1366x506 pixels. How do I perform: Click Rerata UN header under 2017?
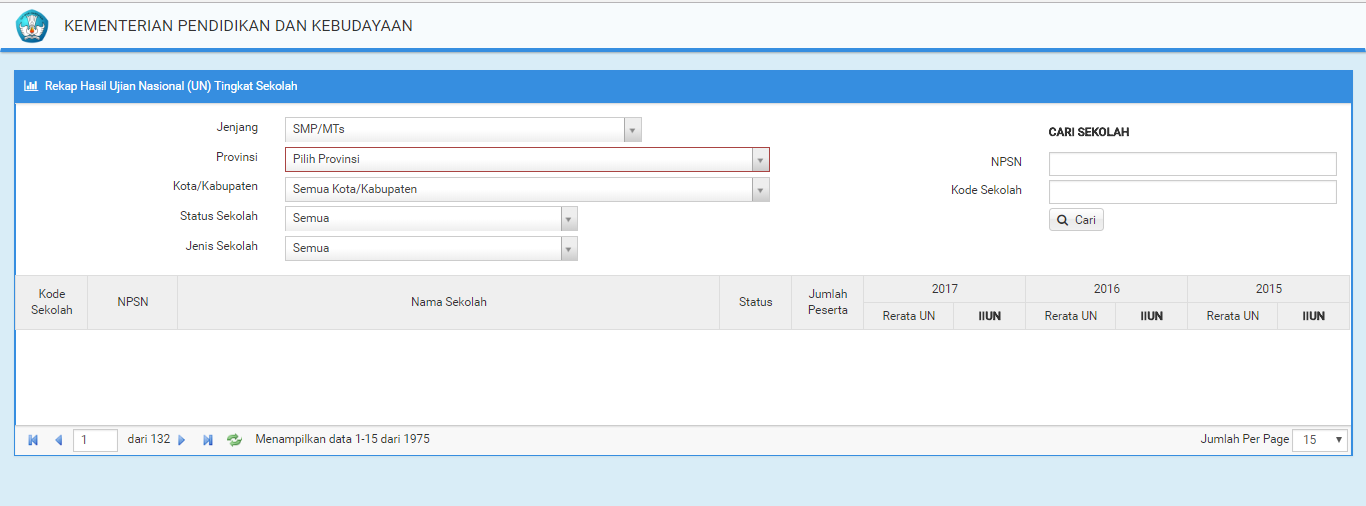tap(909, 316)
